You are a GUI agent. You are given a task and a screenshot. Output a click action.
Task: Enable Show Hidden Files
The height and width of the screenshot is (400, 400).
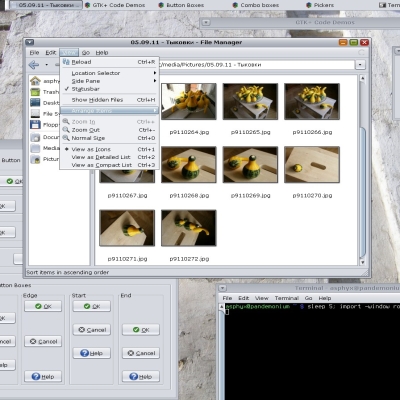click(x=109, y=100)
